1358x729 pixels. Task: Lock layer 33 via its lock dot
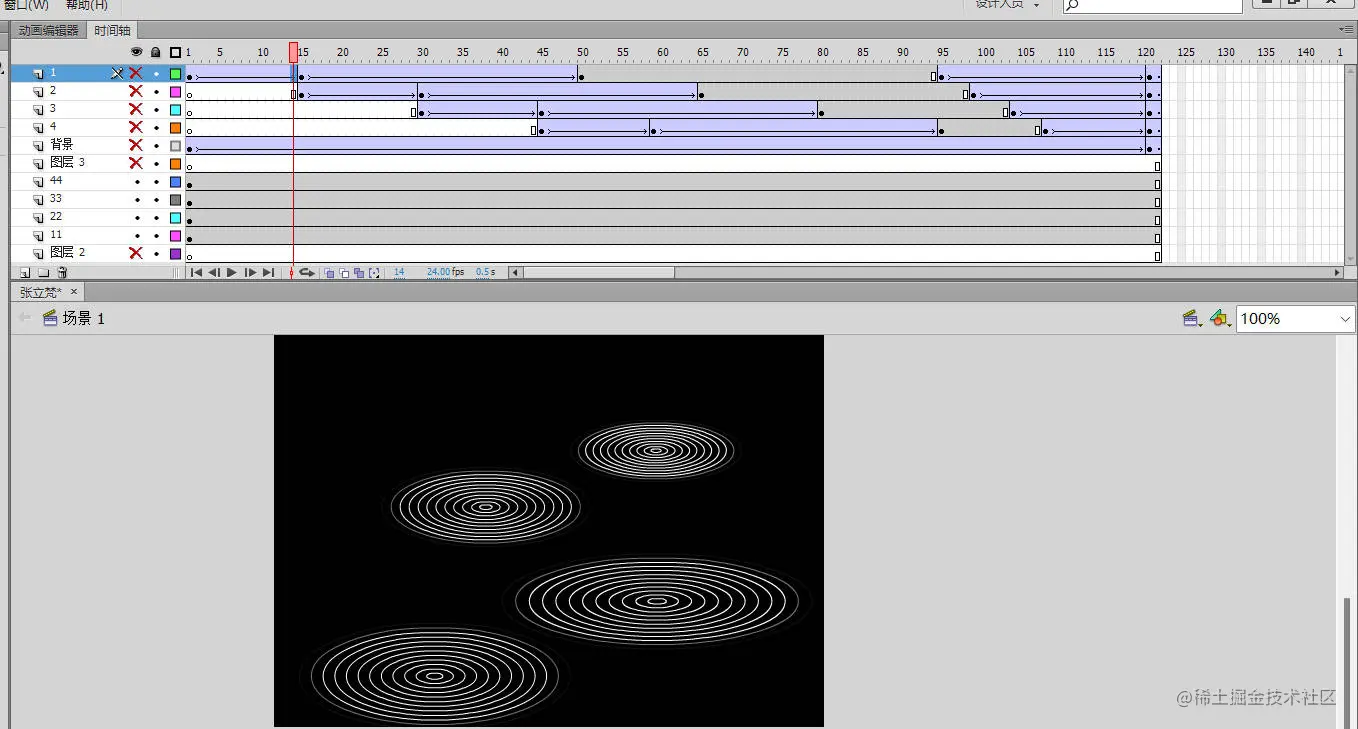[x=156, y=200]
